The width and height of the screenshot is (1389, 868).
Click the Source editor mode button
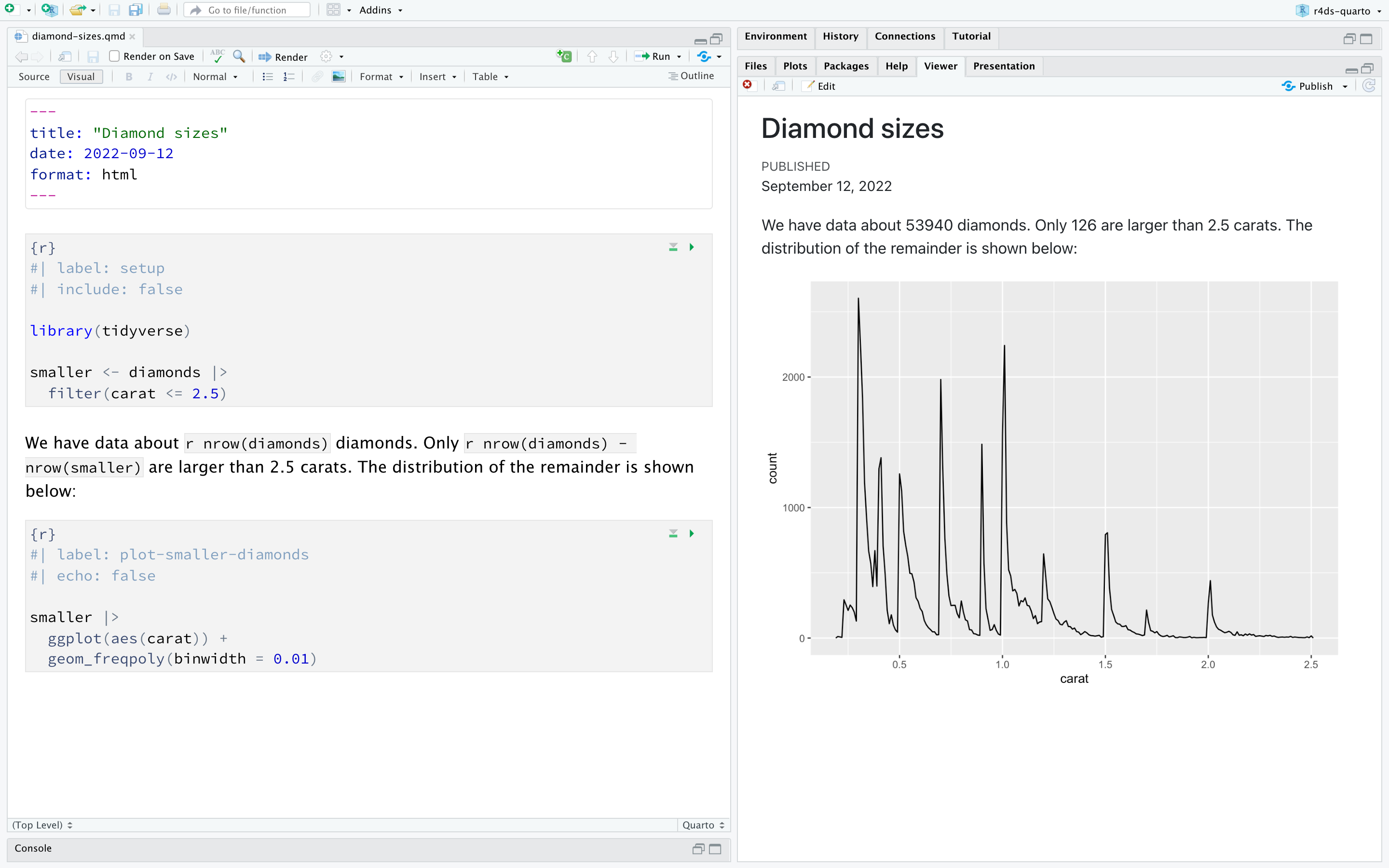[34, 76]
